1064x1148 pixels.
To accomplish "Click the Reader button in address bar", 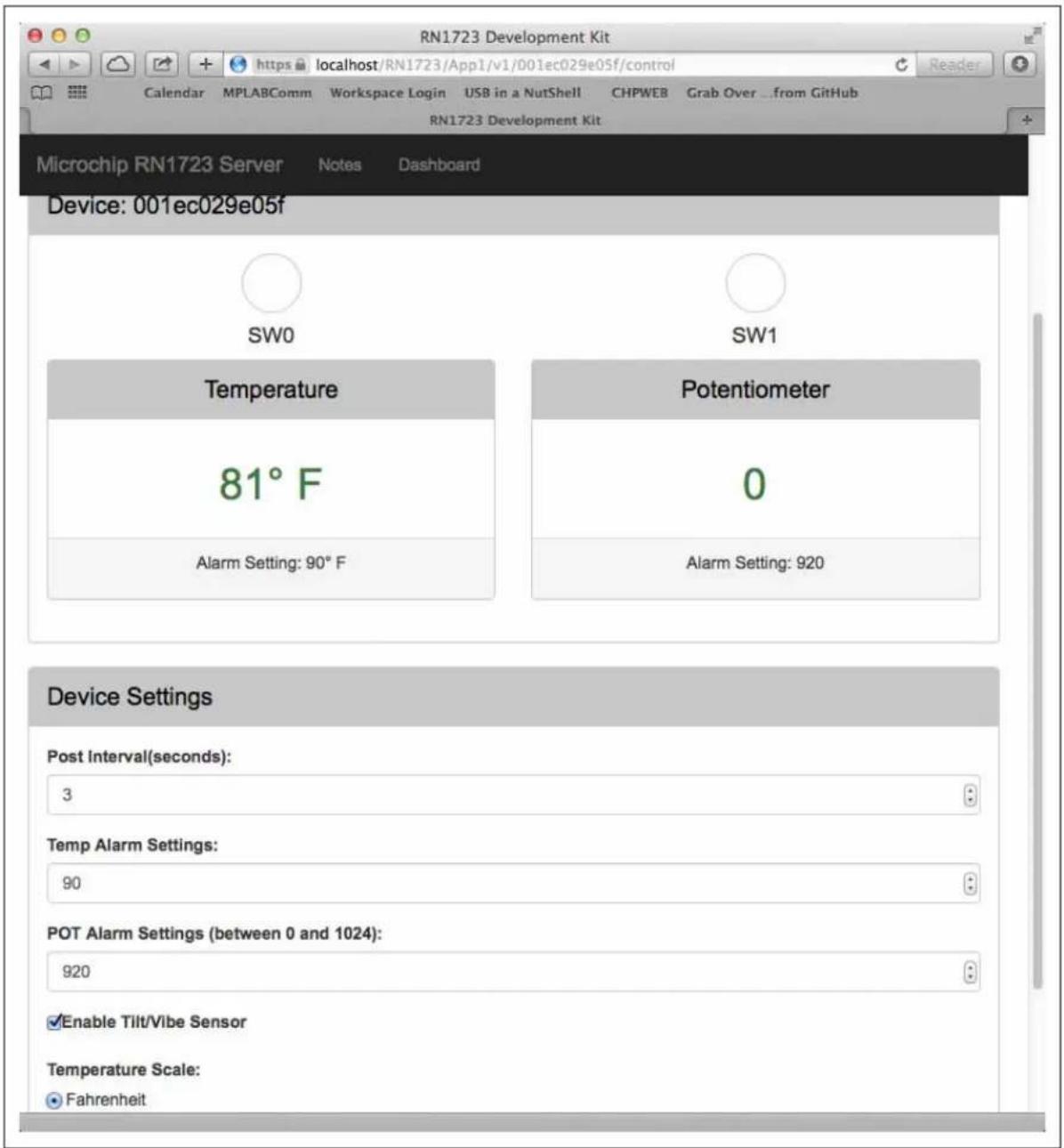I will pos(954,65).
